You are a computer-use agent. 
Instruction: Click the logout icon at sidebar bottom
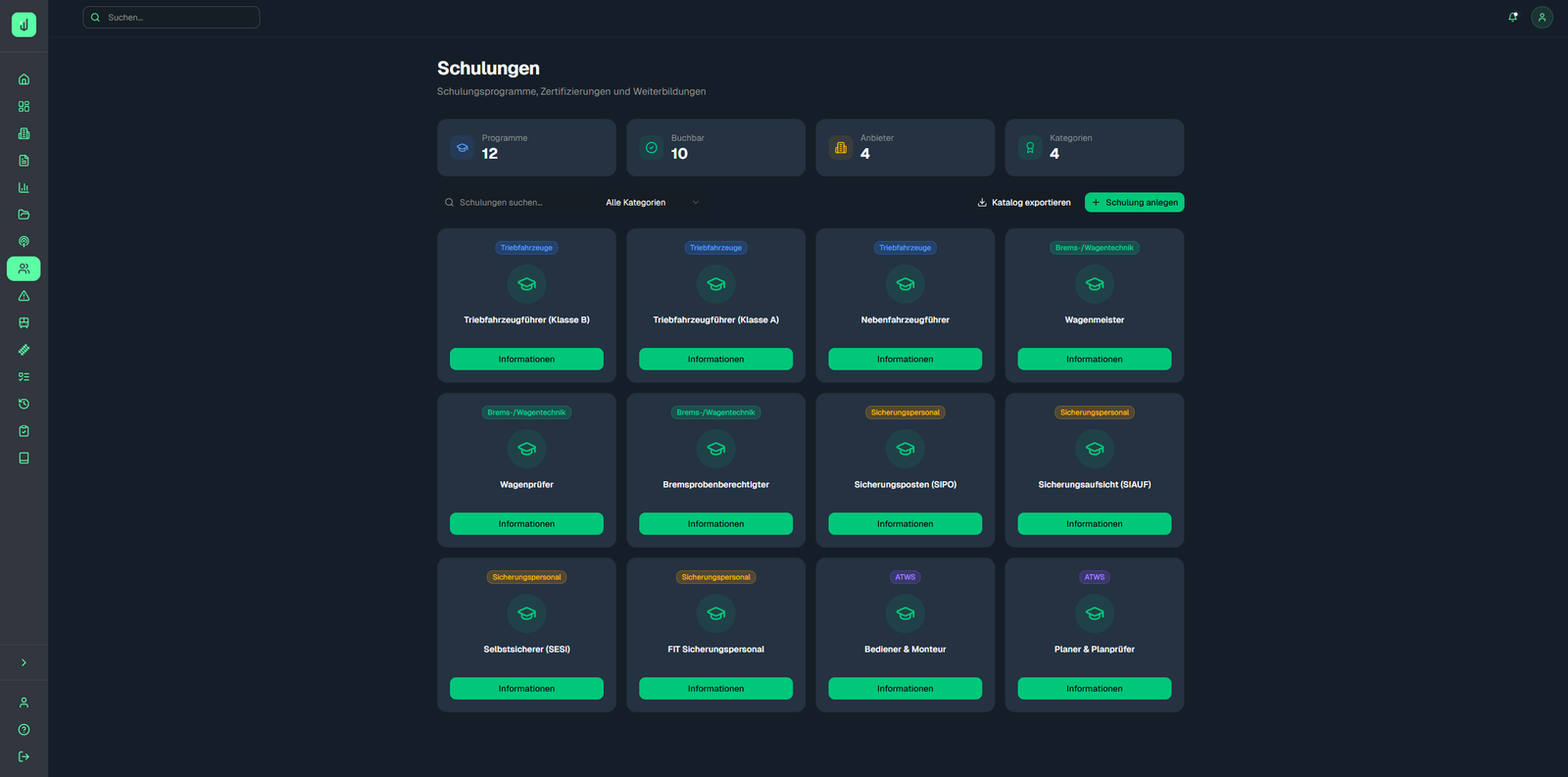(24, 756)
